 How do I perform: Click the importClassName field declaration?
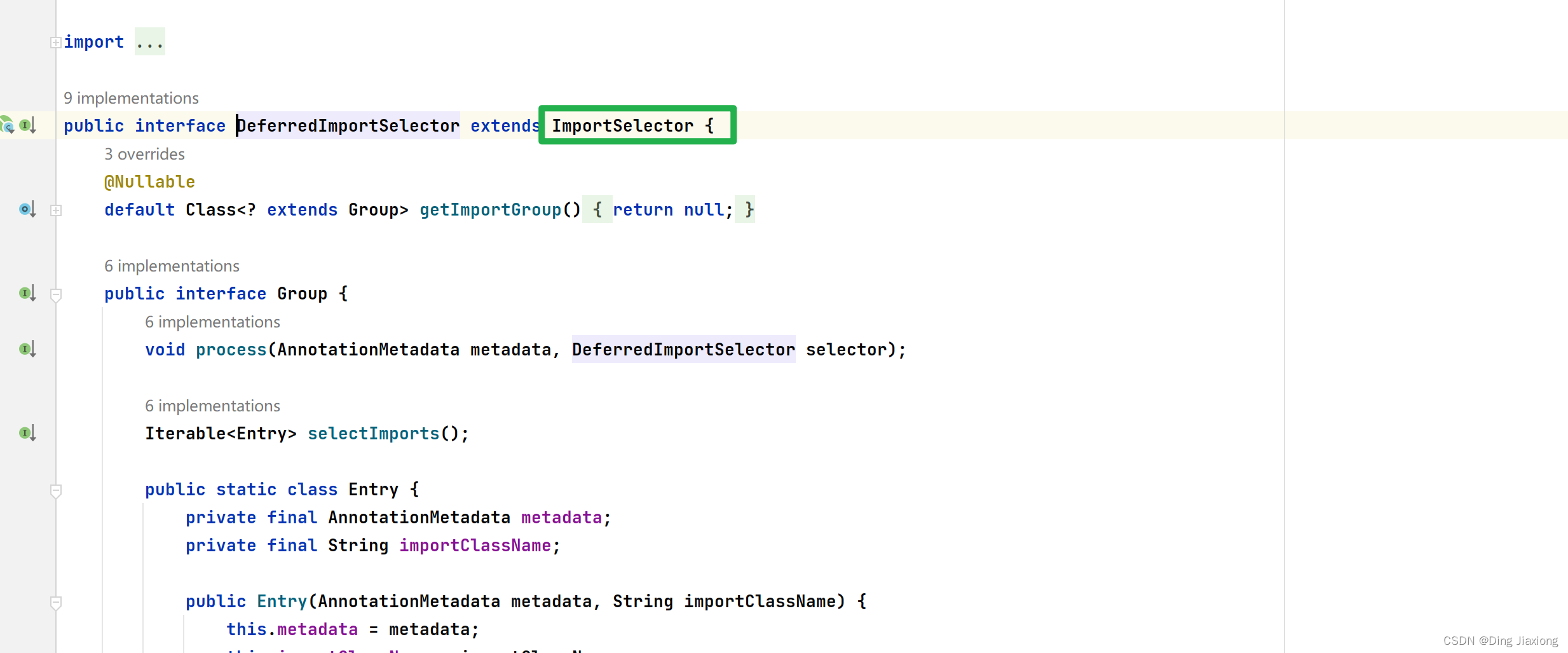coord(475,546)
